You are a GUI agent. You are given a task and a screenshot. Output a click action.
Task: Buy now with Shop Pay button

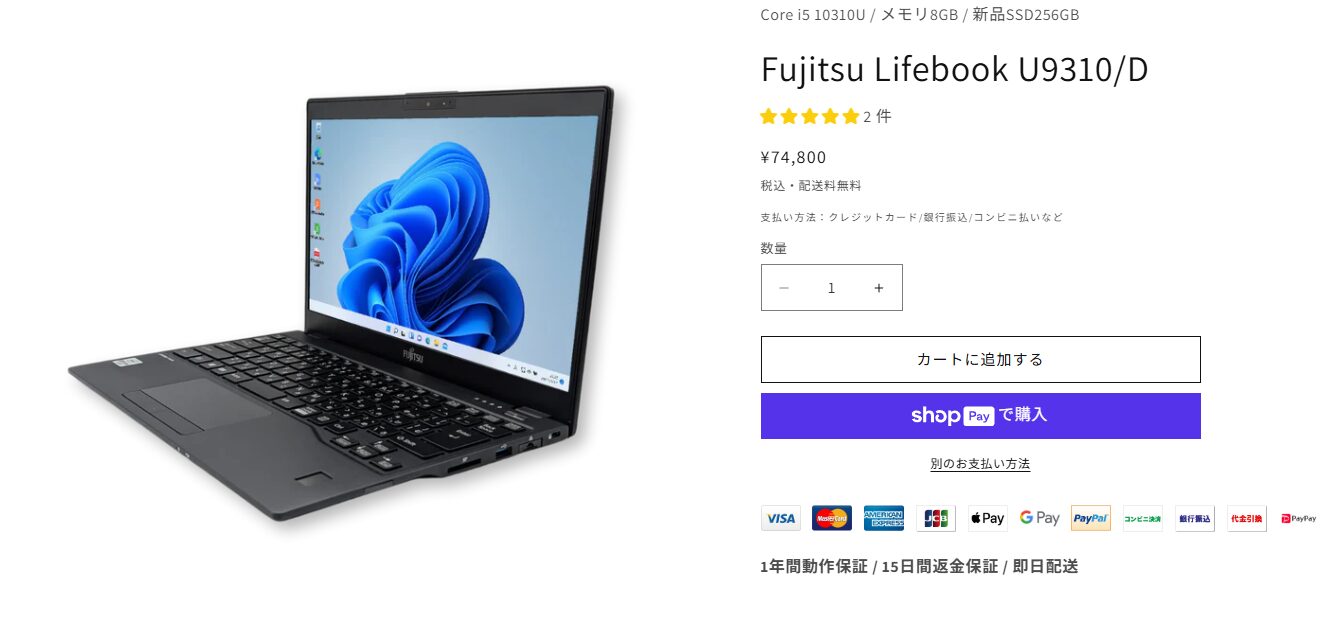980,416
